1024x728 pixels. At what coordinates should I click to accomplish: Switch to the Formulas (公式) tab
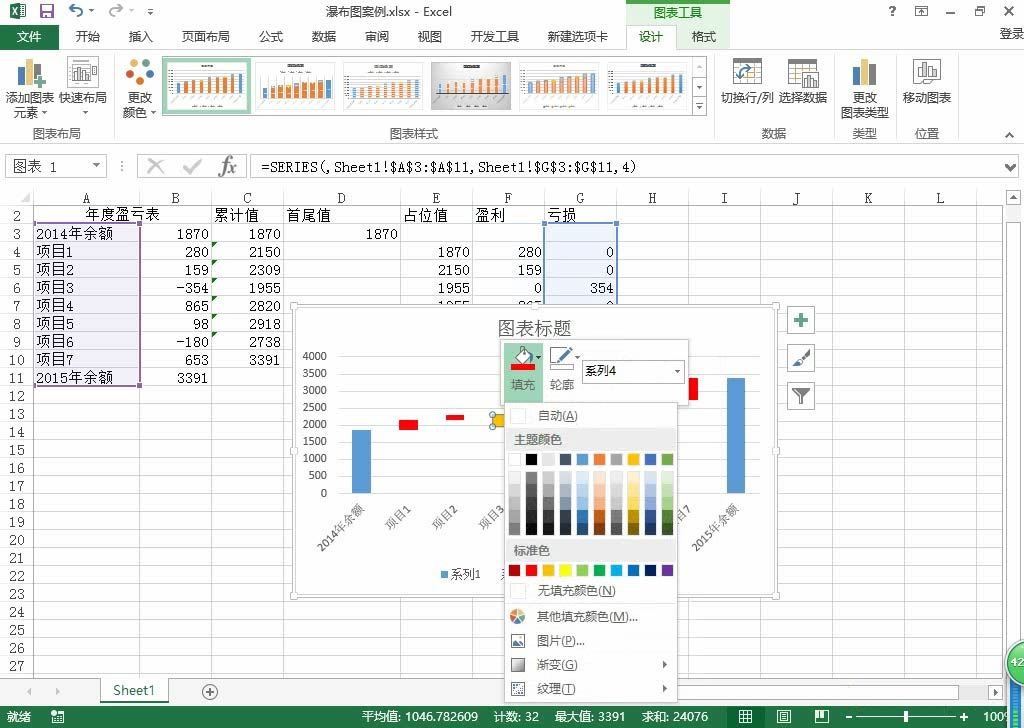coord(271,37)
